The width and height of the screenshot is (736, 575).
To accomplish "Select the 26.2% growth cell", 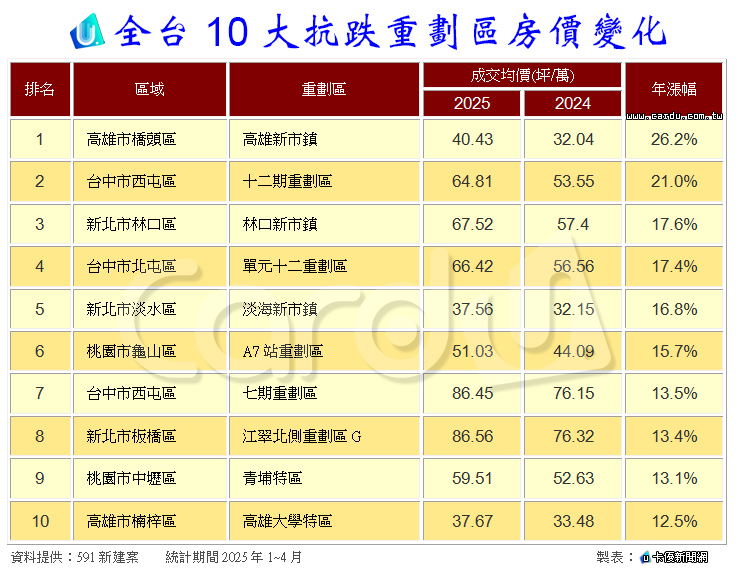I will [674, 139].
